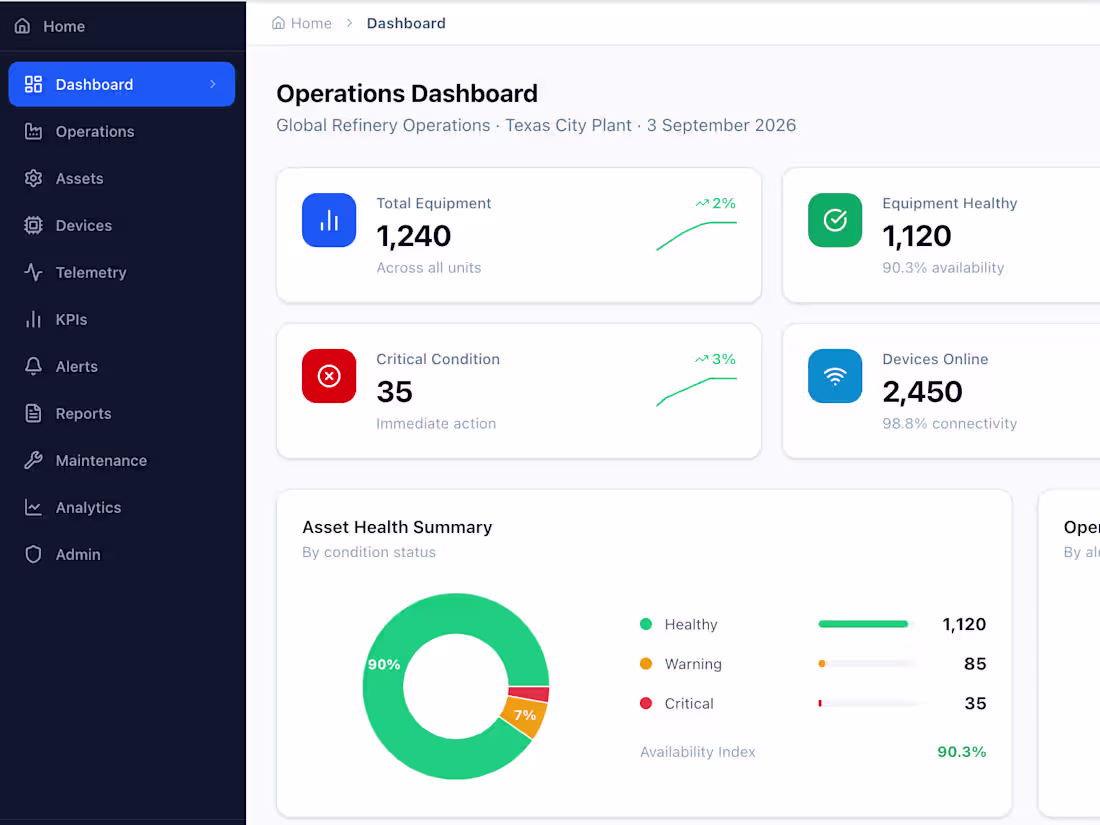The image size is (1100, 825).
Task: Click the Warning progress bar
Action: (866, 663)
